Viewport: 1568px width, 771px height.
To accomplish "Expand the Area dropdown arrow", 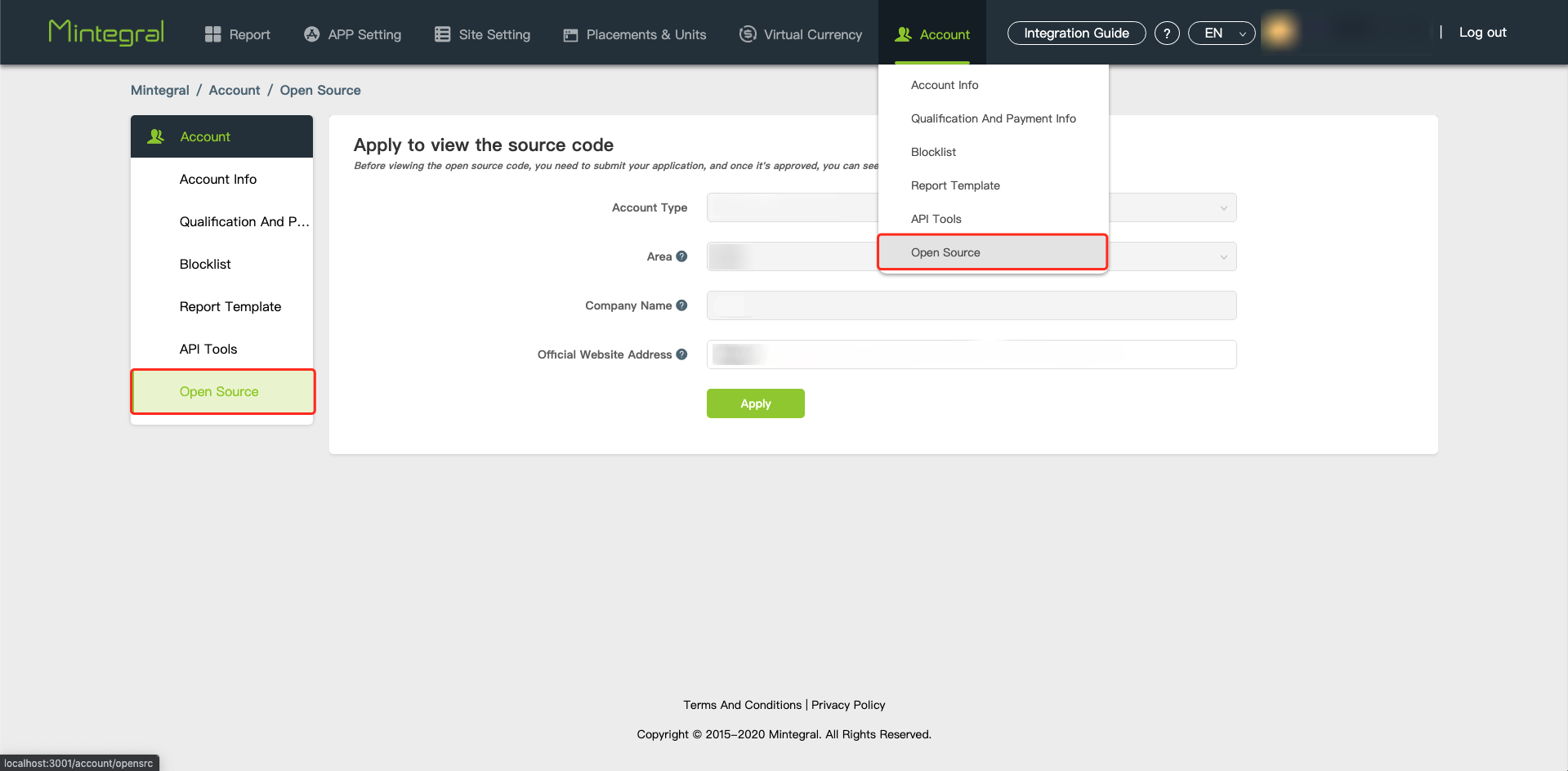I will [1223, 257].
